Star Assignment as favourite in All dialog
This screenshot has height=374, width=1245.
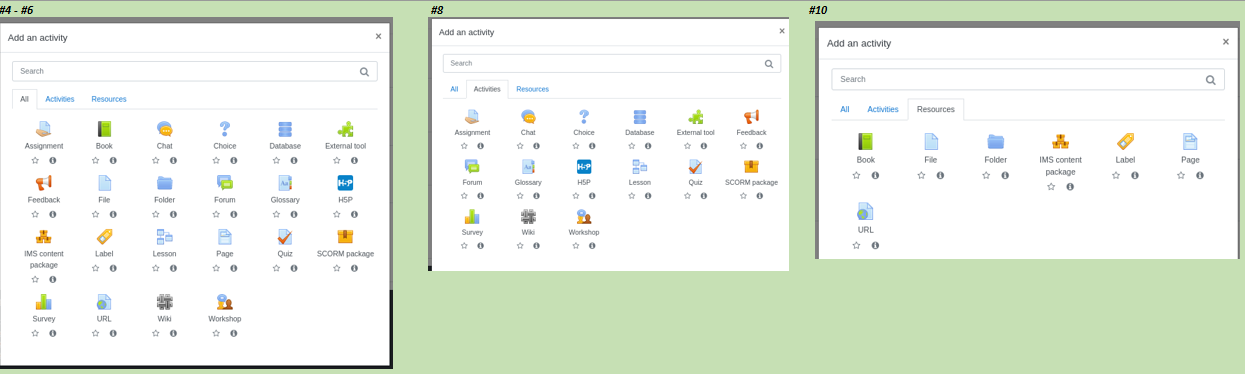[x=35, y=160]
